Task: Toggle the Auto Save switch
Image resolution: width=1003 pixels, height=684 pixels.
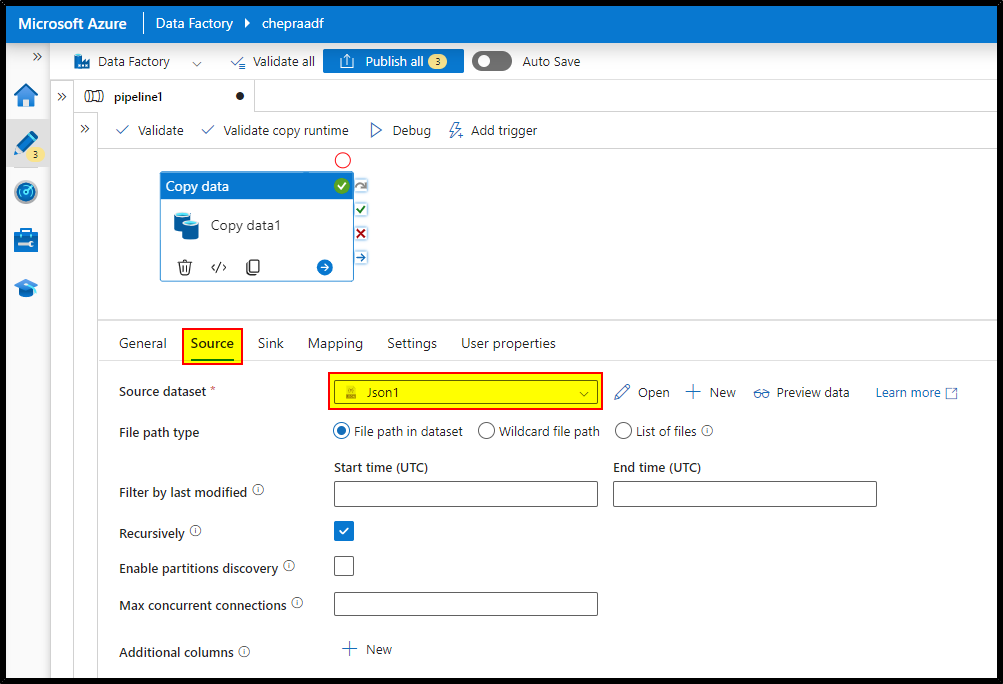Action: tap(491, 61)
